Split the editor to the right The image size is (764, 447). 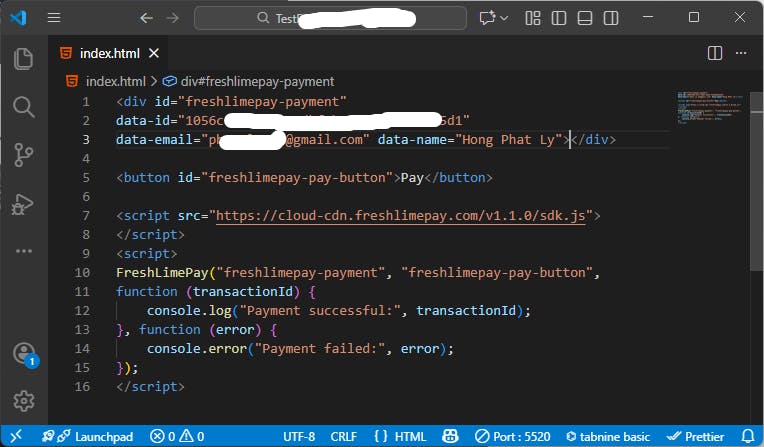[715, 53]
